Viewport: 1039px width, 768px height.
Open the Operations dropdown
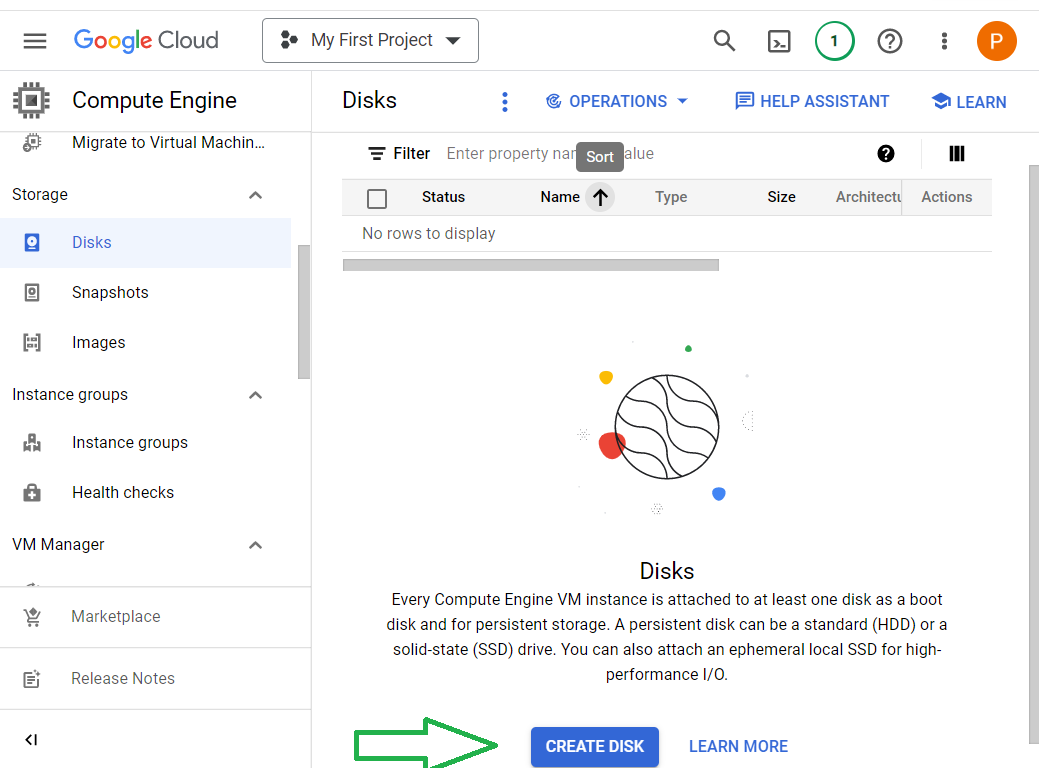tap(617, 101)
